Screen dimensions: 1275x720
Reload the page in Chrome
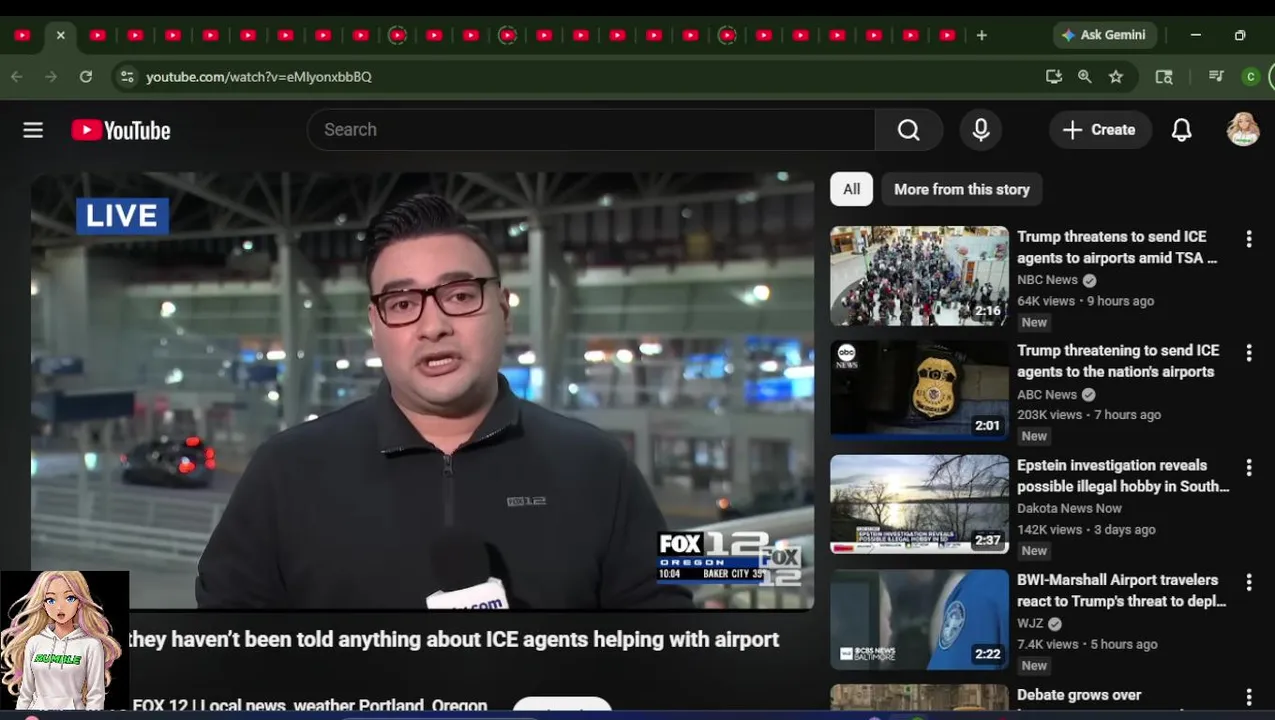pos(86,76)
